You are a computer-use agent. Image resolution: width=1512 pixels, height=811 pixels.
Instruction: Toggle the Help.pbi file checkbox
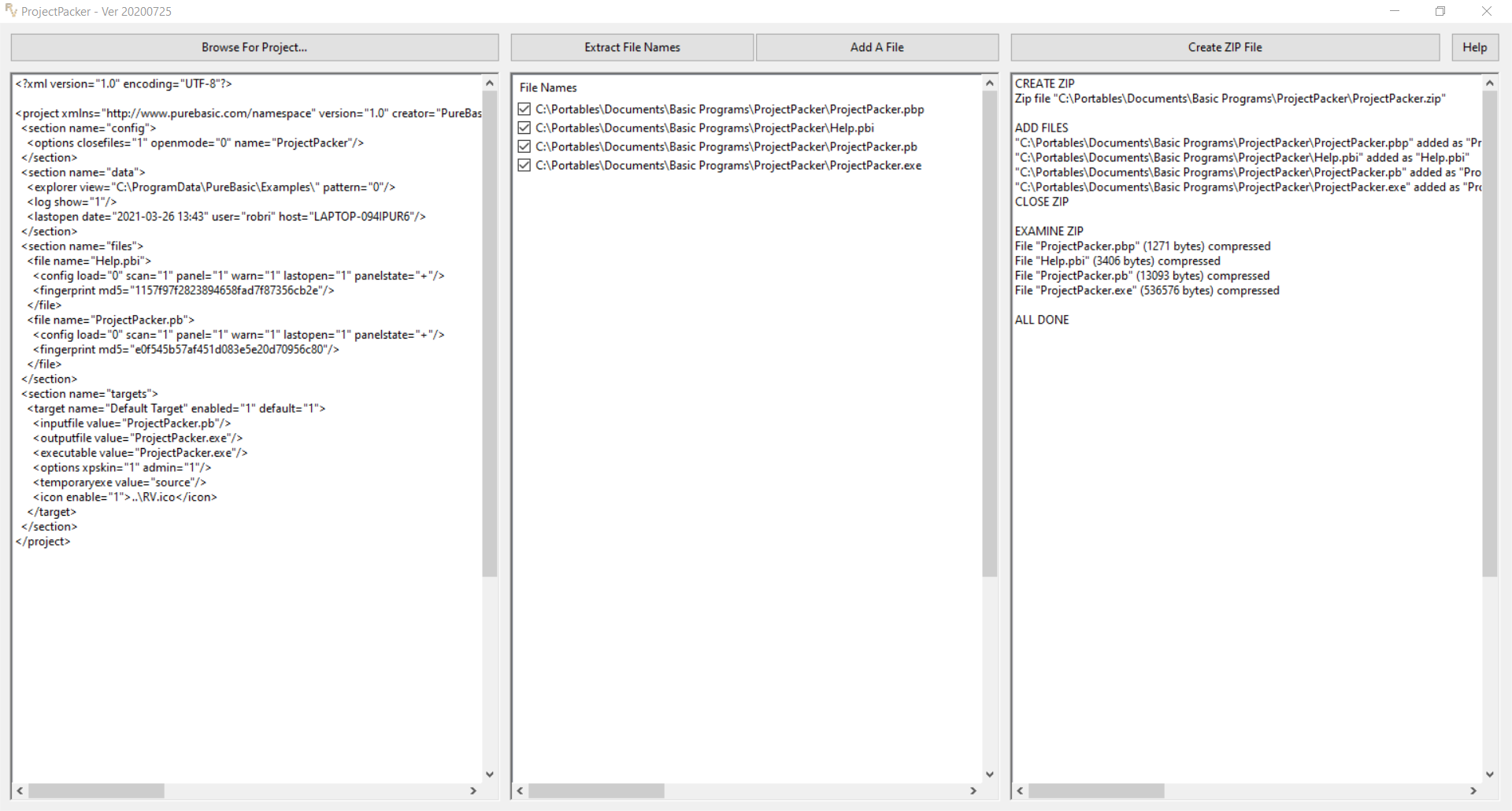524,128
